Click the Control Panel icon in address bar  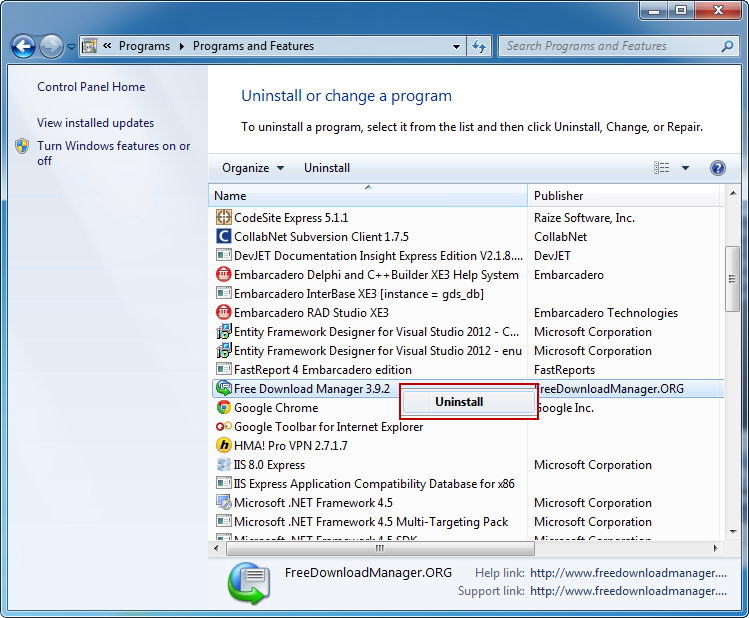click(89, 46)
